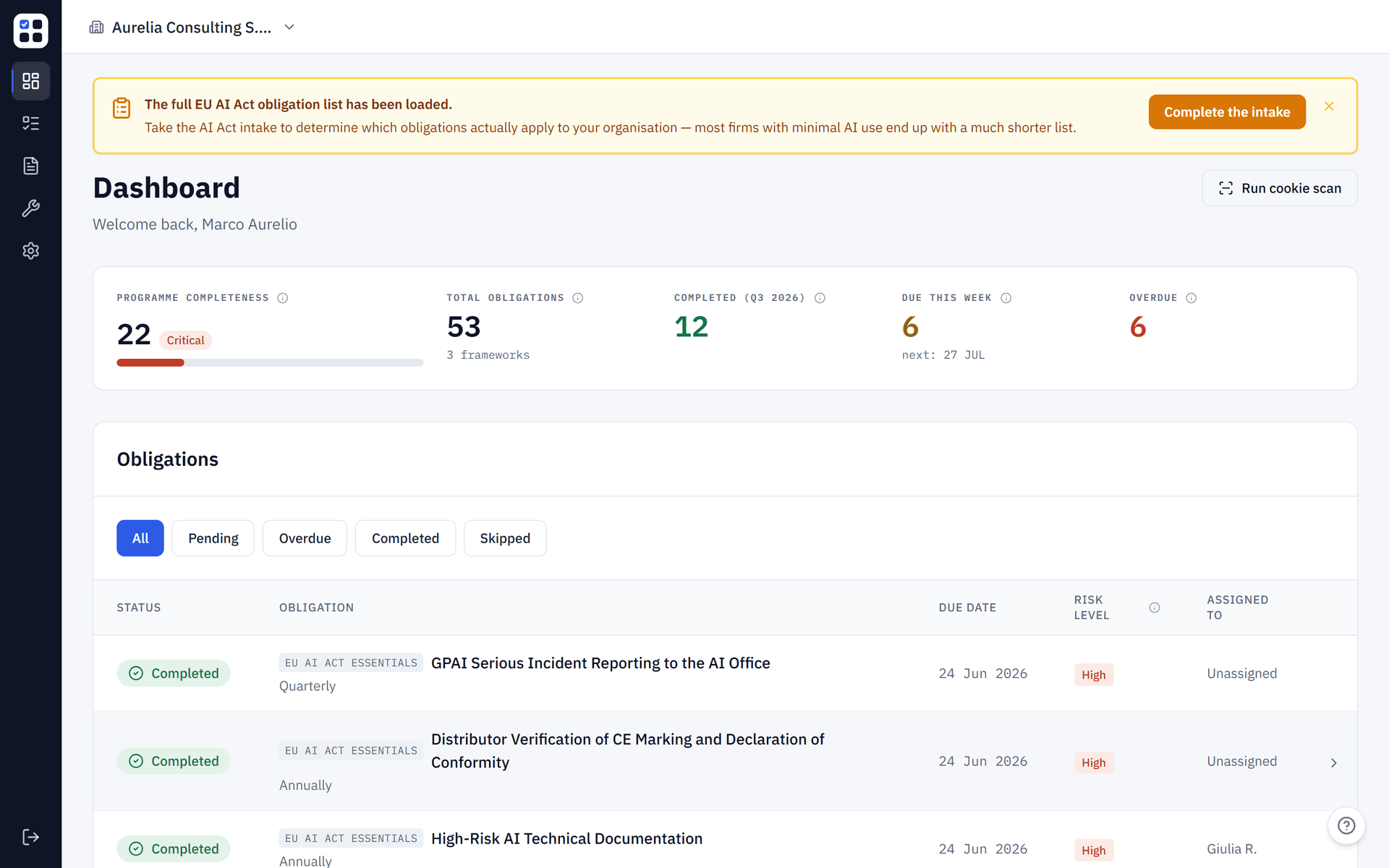Show info for Risk Level column
Image resolution: width=1389 pixels, height=868 pixels.
(1155, 608)
